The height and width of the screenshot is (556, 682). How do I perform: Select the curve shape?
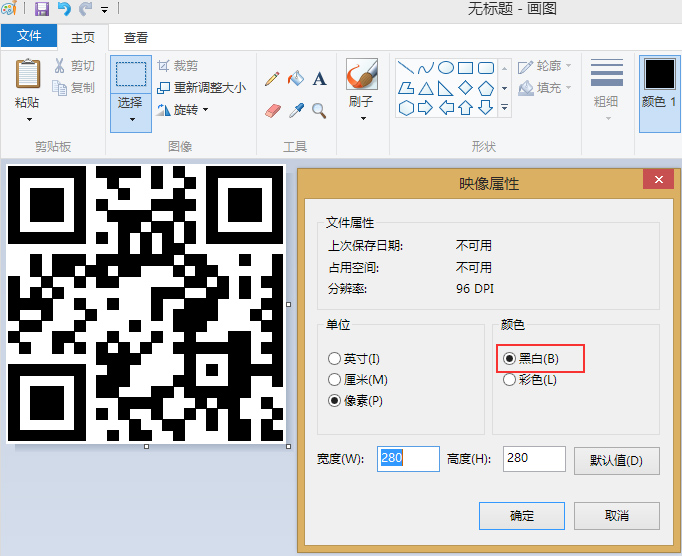(x=425, y=67)
